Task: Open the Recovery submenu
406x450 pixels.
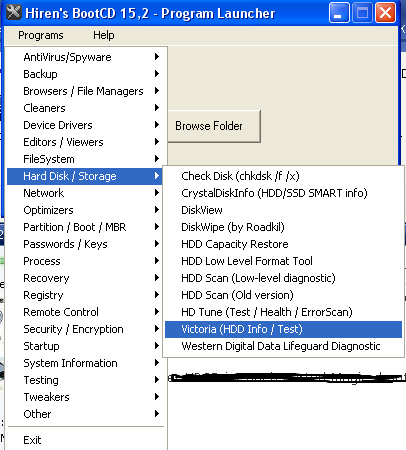Action: [85, 278]
